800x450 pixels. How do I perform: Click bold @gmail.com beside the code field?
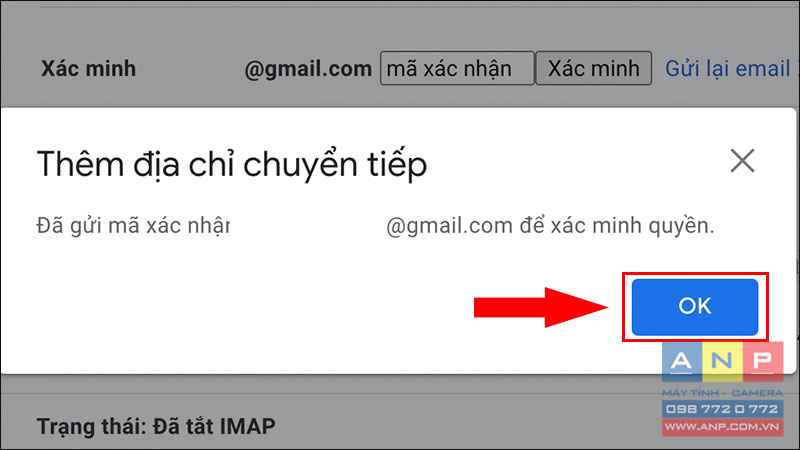point(308,69)
